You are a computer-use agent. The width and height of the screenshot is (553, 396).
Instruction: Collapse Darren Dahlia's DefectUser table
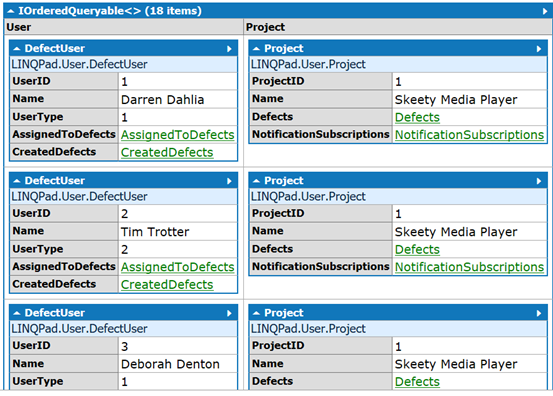click(x=17, y=49)
